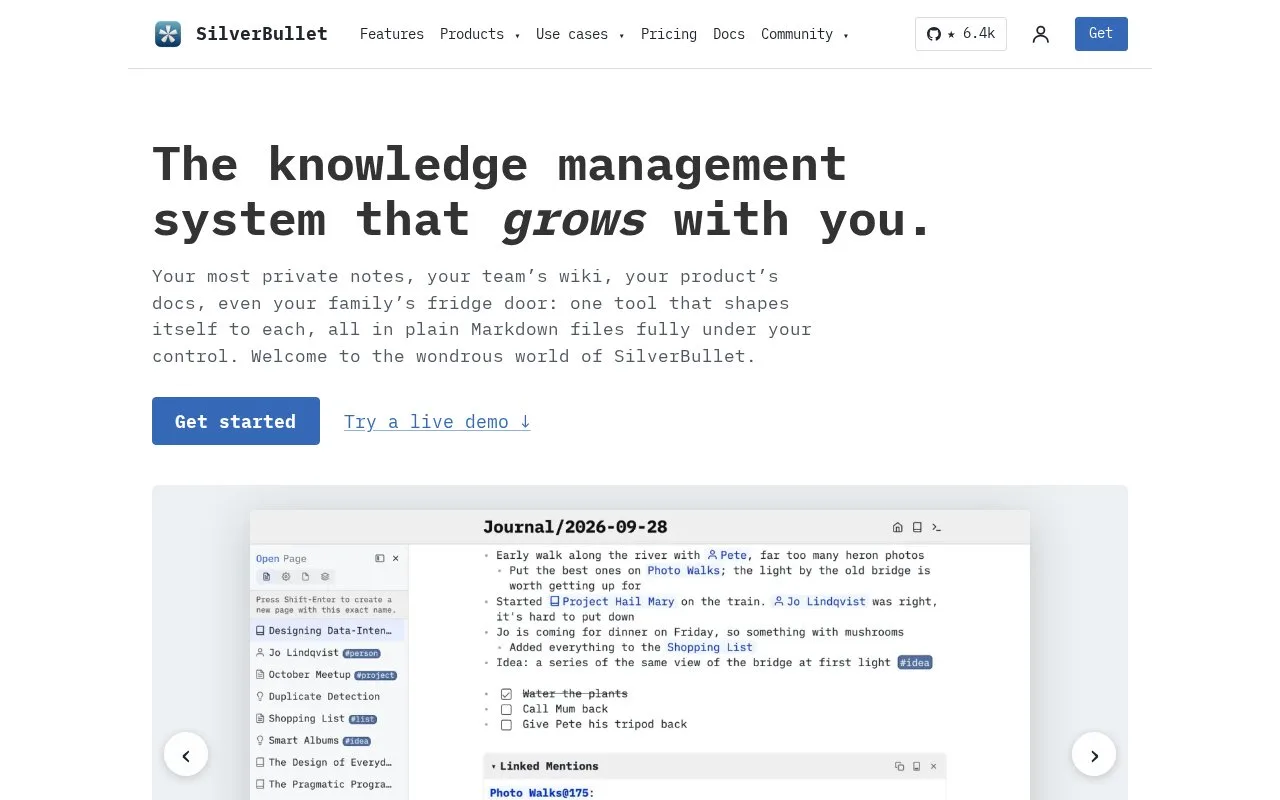Screen dimensions: 1280x800
Task: Click the Get started button
Action: (236, 421)
